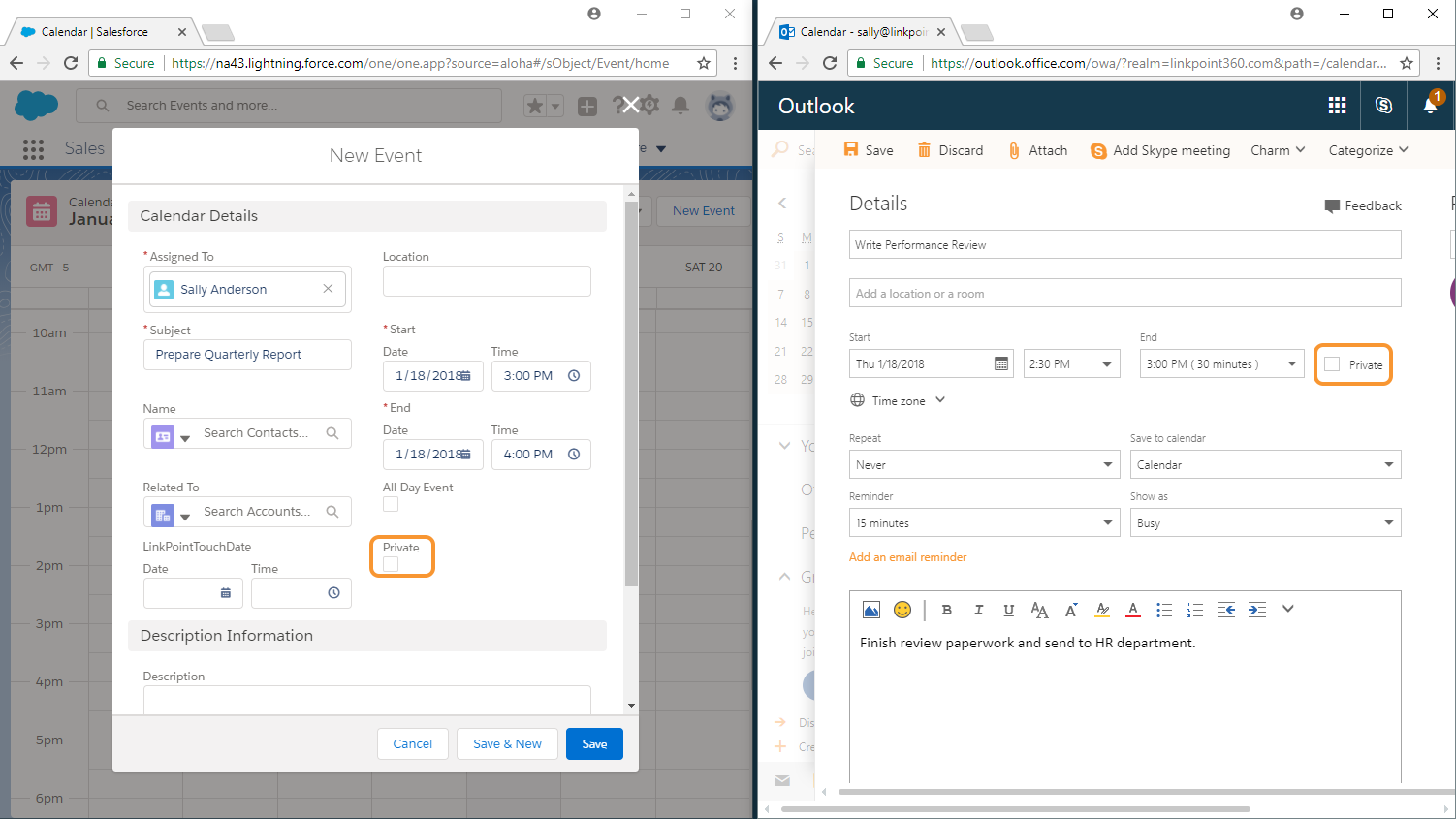Open the Categorize menu in Outlook toolbar
The height and width of the screenshot is (819, 1456).
pyautogui.click(x=1368, y=150)
